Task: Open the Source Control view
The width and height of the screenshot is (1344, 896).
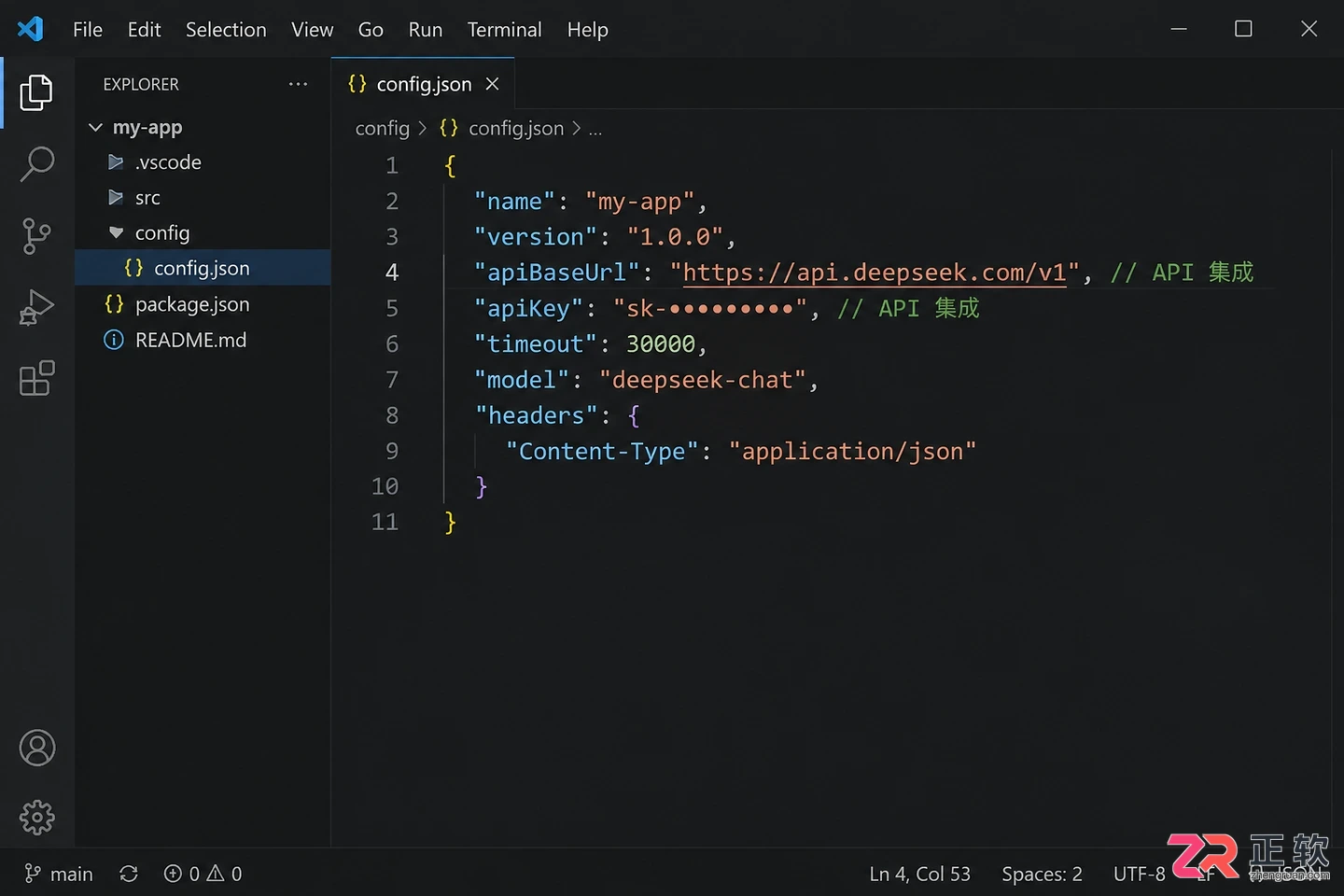Action: 36,236
